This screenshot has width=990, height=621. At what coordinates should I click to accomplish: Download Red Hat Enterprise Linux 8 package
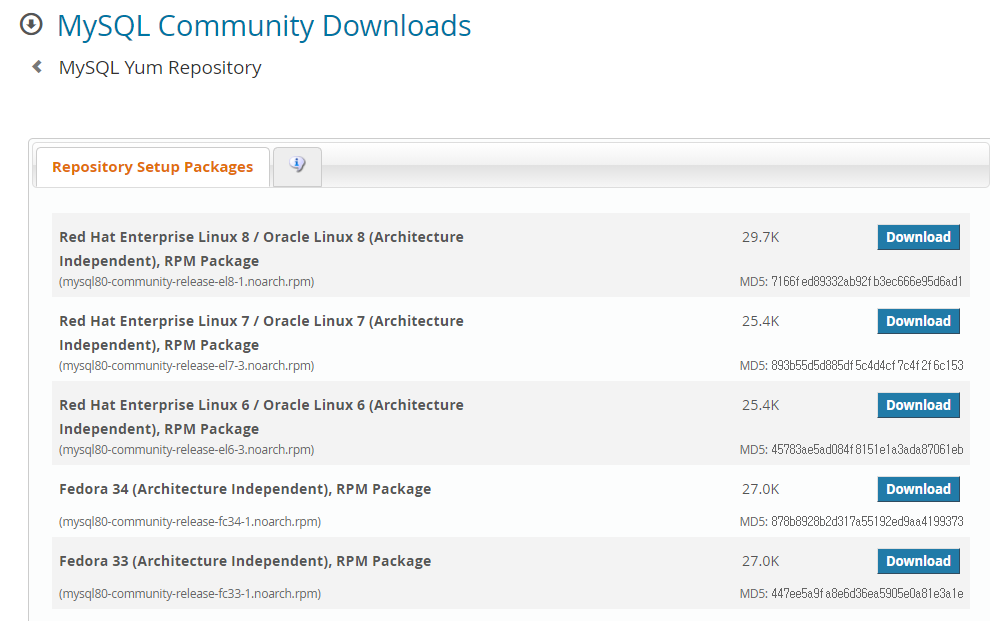918,237
